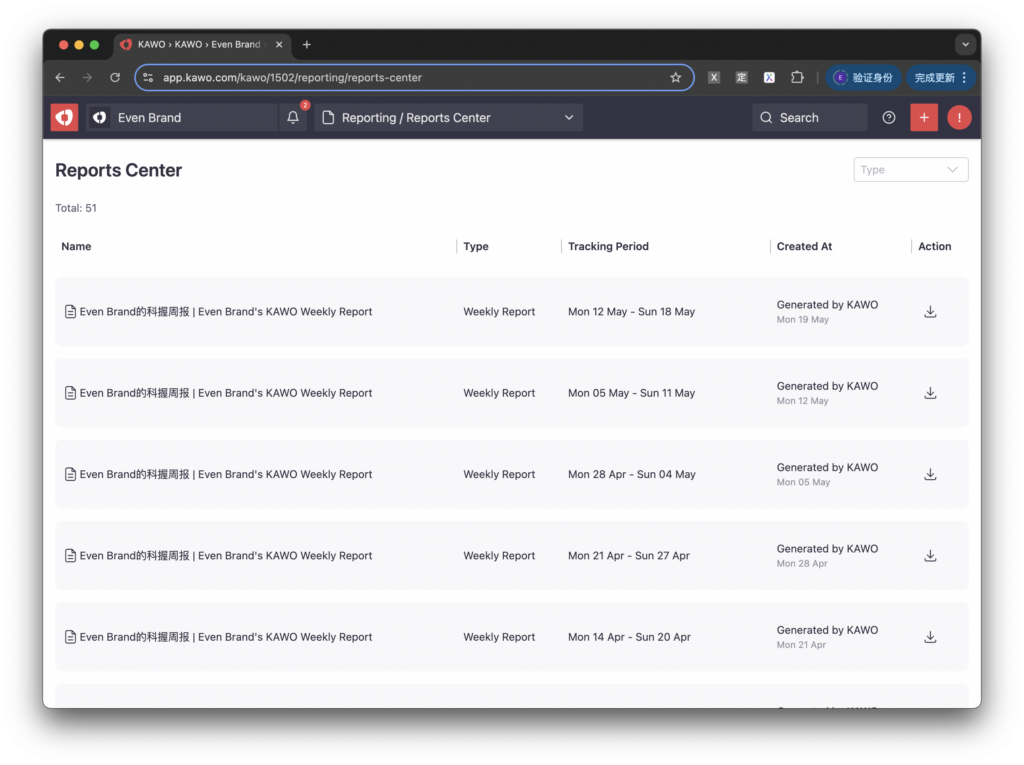Download the 14 Apr - 20 Apr weekly report
The width and height of the screenshot is (1024, 765).
click(x=930, y=637)
